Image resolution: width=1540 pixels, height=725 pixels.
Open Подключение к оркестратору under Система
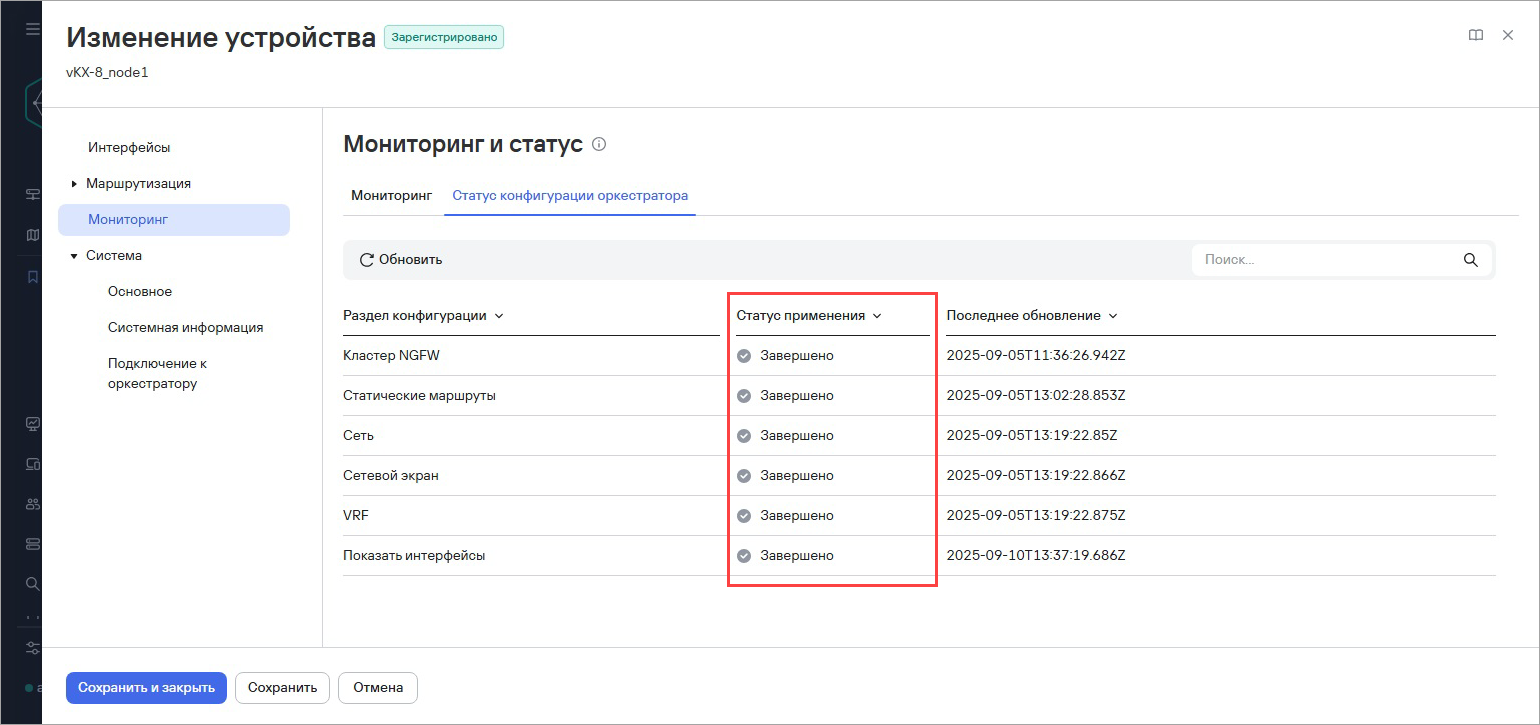[158, 373]
